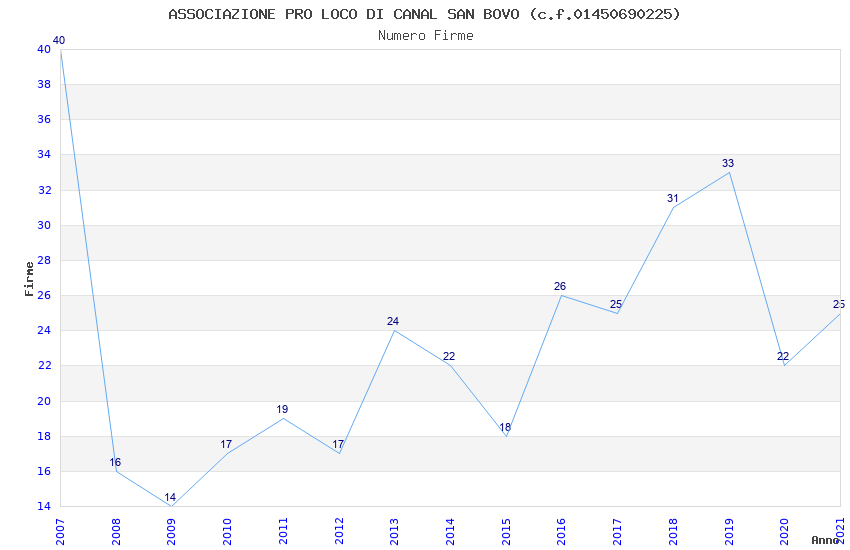850x550 pixels.
Task: Click the data label 22 for year 2020
Action: [x=783, y=356]
